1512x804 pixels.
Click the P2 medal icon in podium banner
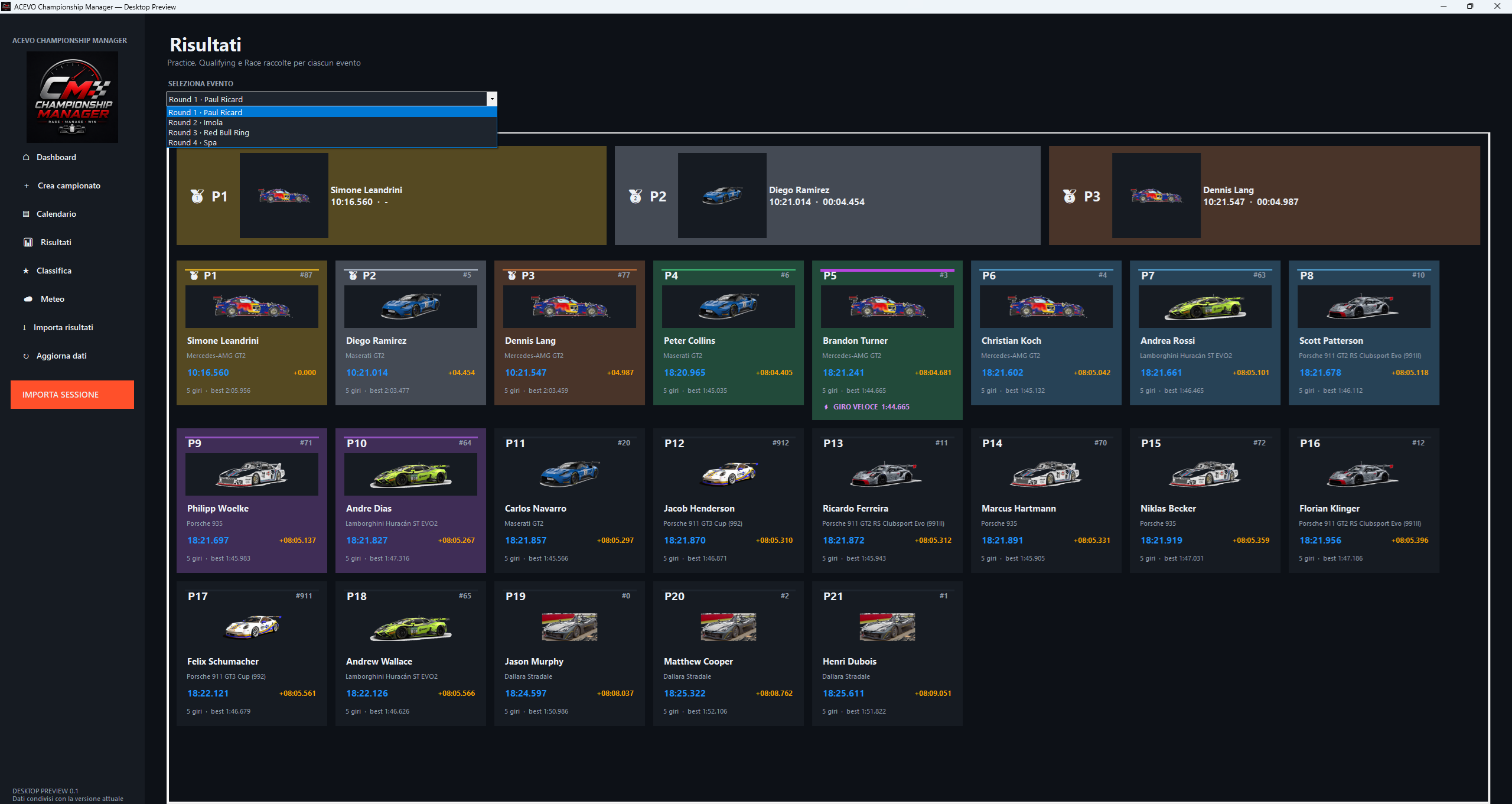[636, 196]
